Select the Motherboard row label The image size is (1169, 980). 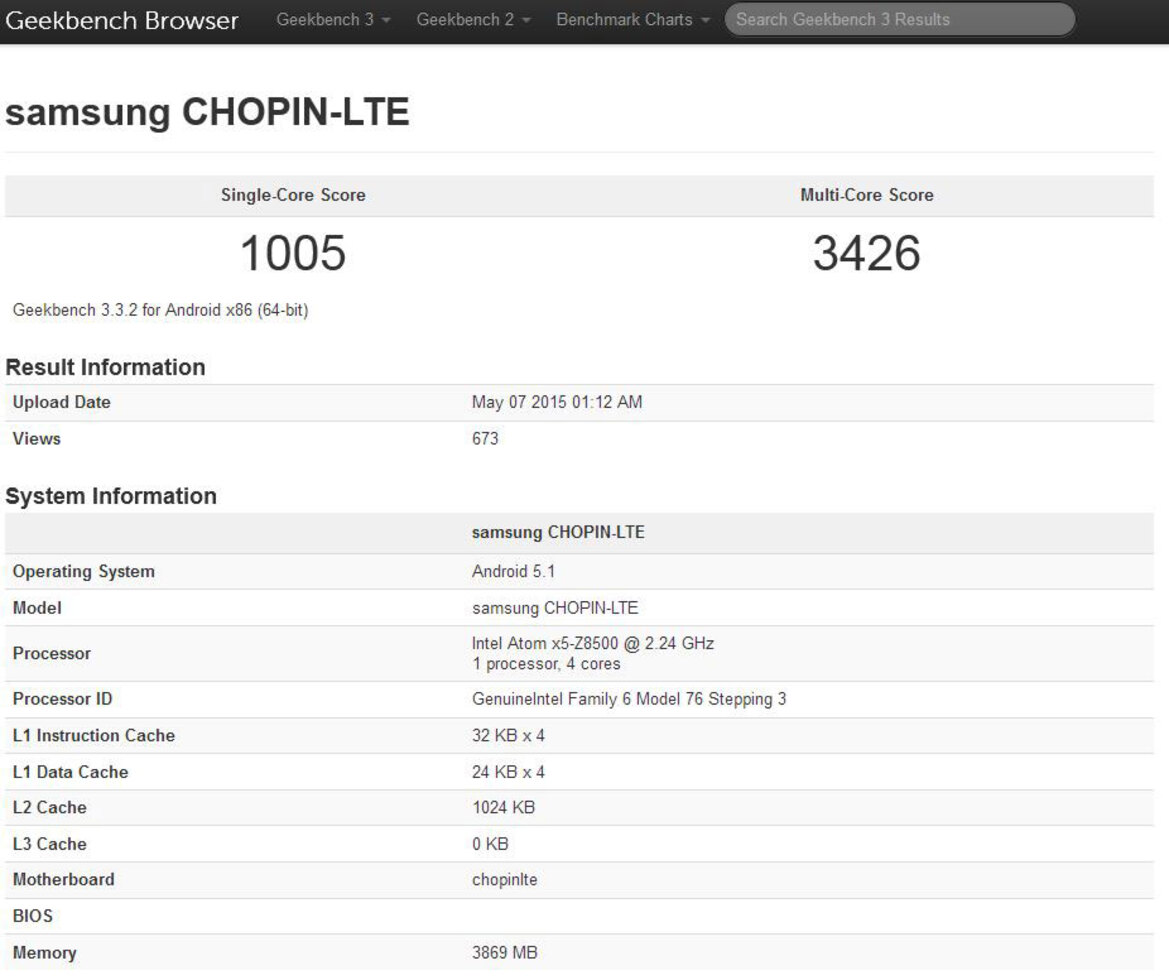64,880
